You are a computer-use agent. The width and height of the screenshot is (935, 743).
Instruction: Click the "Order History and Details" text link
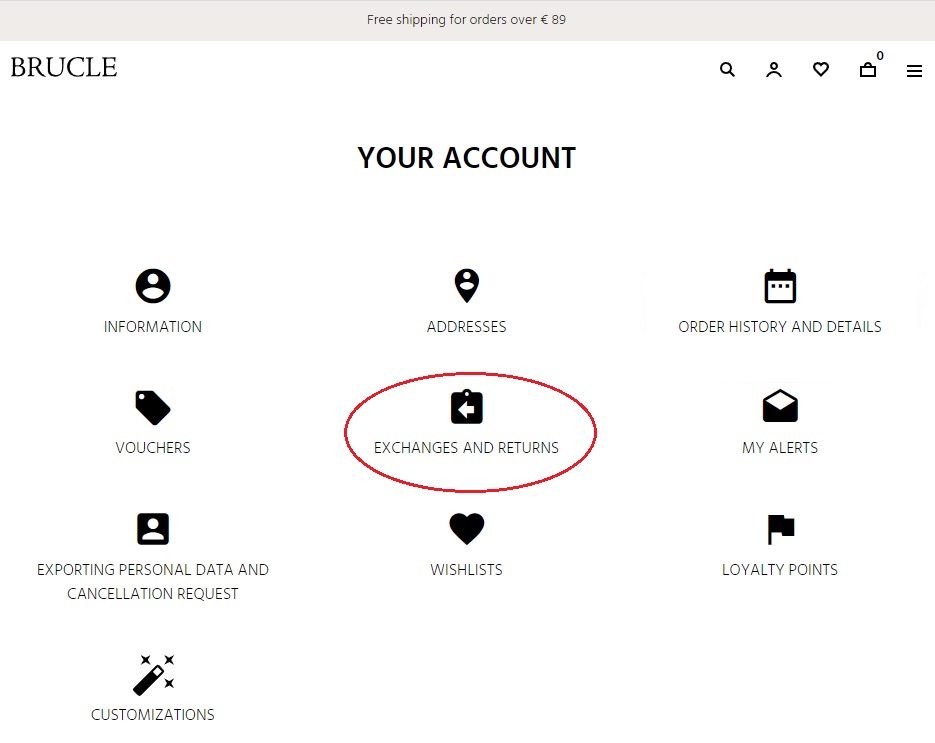coord(780,327)
